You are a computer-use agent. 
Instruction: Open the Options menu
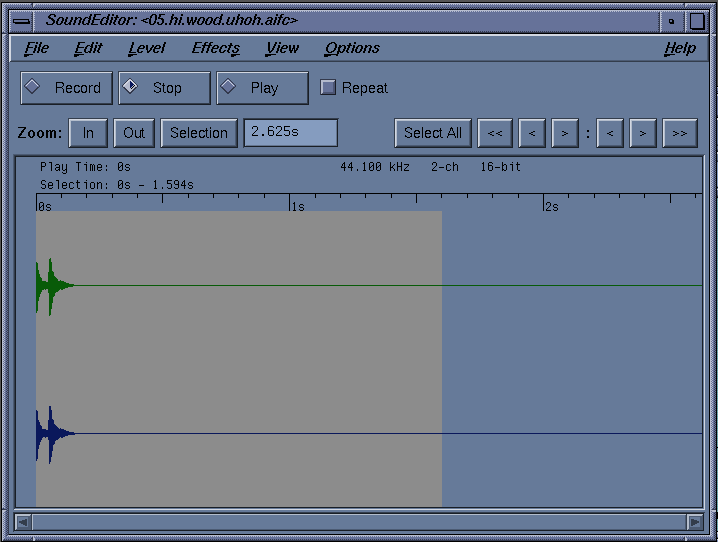[x=352, y=48]
